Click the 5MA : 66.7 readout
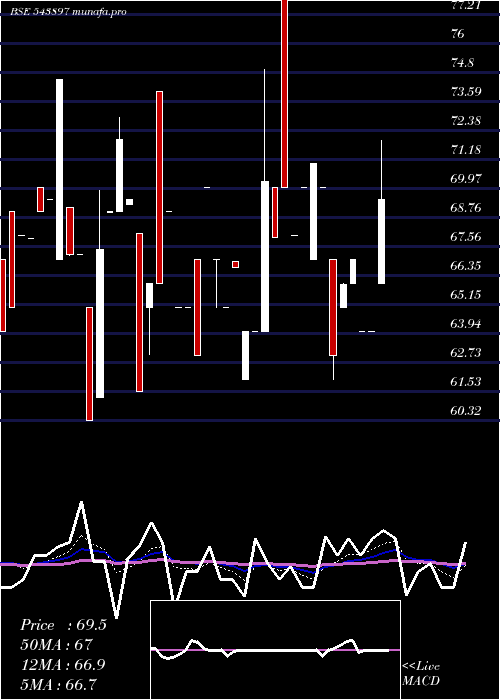Viewport: 500px width, 700px height. [x=58, y=684]
